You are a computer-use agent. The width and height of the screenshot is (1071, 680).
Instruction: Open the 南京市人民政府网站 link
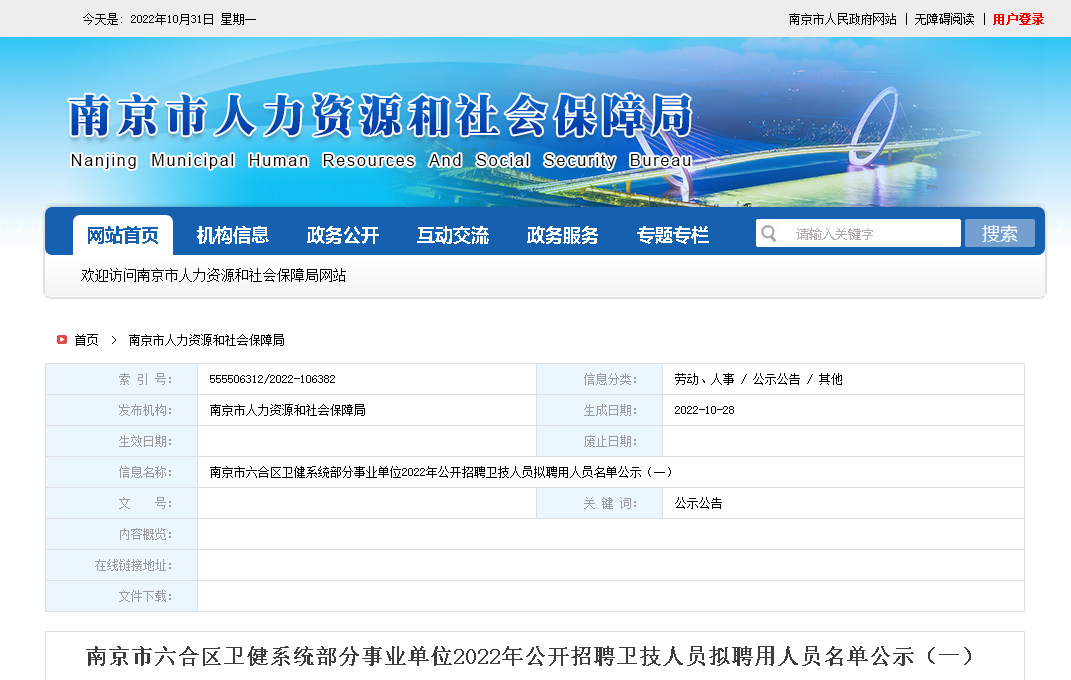(842, 19)
